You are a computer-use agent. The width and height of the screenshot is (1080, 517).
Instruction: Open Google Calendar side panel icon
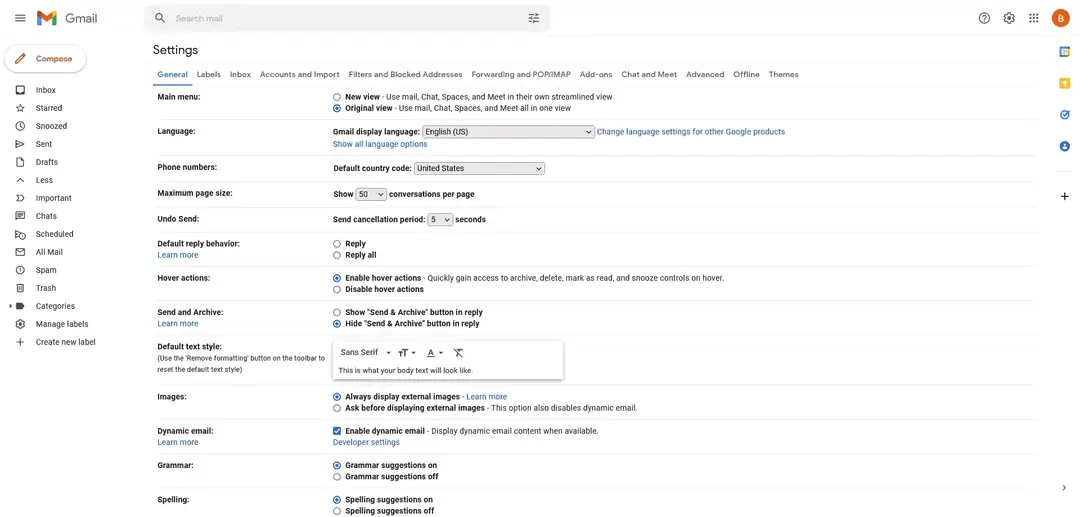coord(1064,52)
